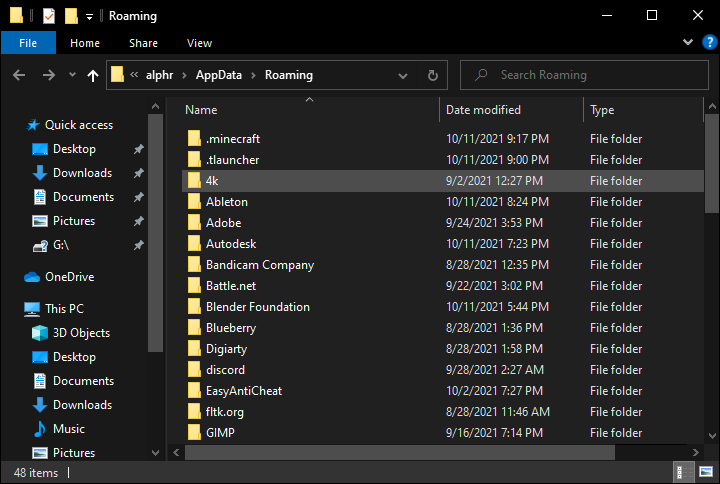The image size is (720, 484).
Task: Expand the ribbon with chevron arrow
Action: pos(686,43)
